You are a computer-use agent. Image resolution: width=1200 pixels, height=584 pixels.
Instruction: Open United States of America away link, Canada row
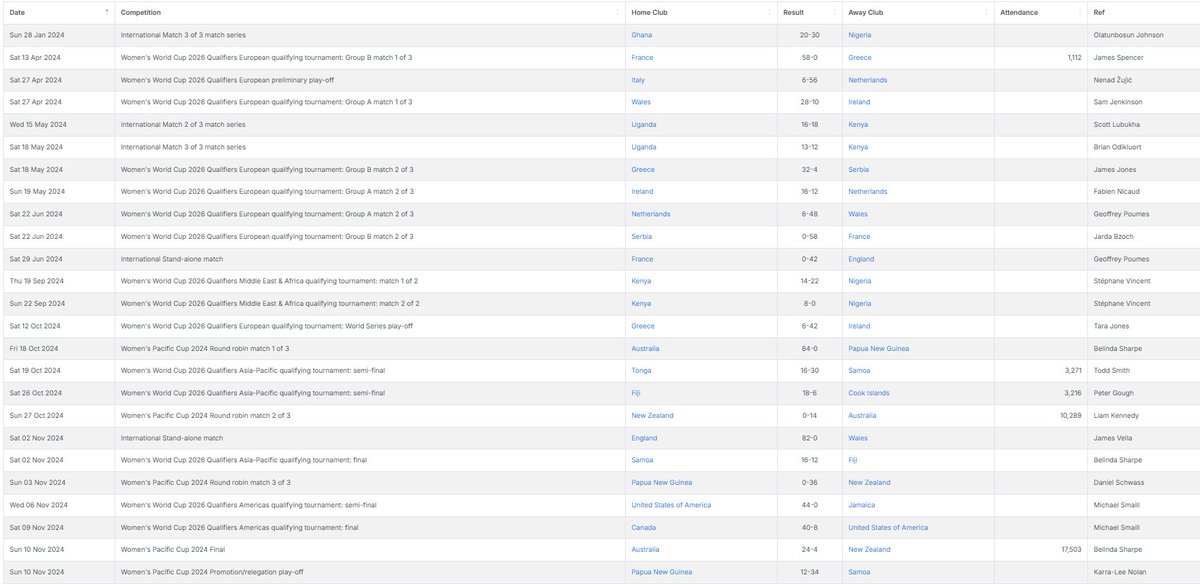pos(888,527)
